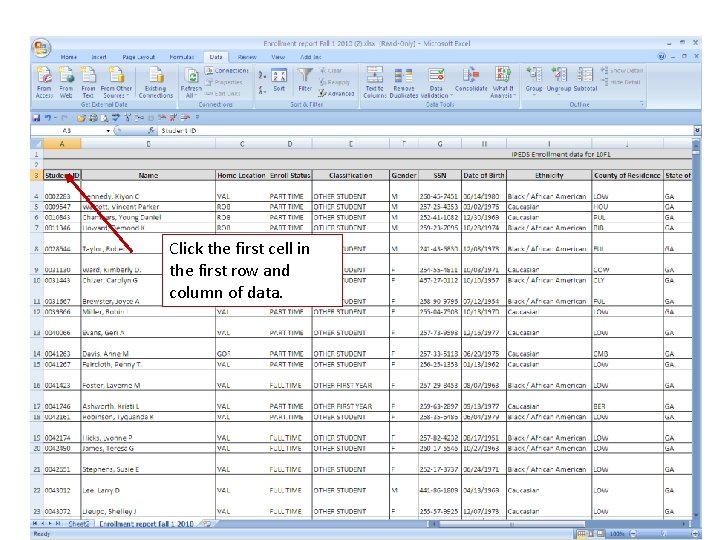Click the Consolidate tool
Image resolution: width=720 pixels, height=540 pixels.
coord(471,80)
